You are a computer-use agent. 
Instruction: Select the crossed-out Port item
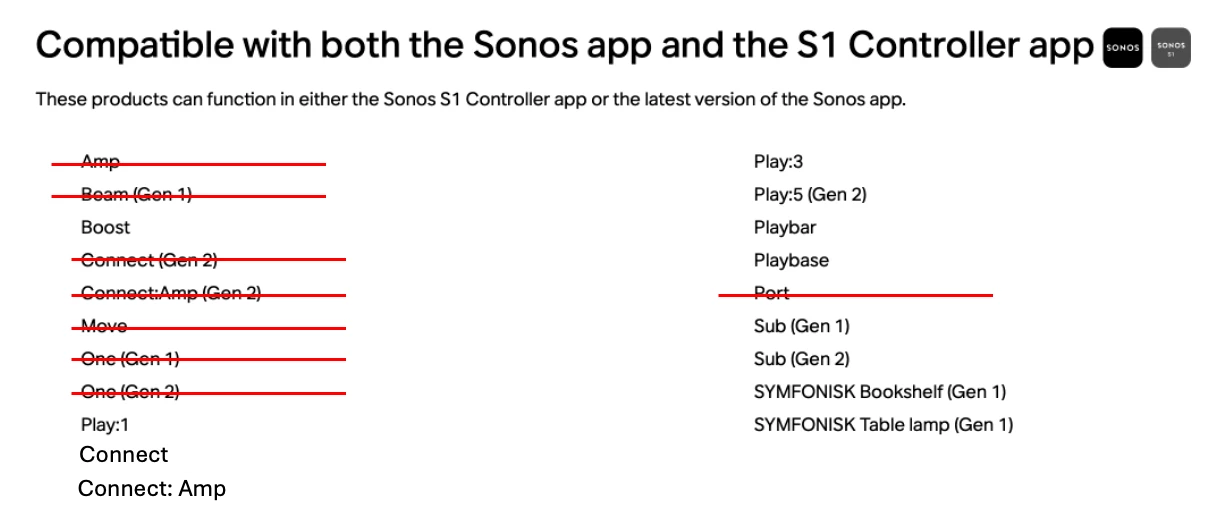(x=772, y=293)
